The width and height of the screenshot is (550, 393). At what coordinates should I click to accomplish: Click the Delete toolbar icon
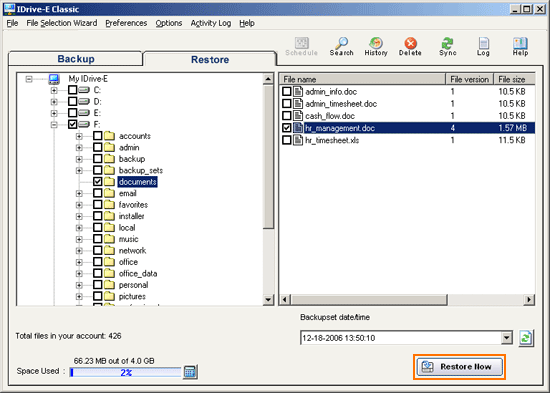coord(410,47)
